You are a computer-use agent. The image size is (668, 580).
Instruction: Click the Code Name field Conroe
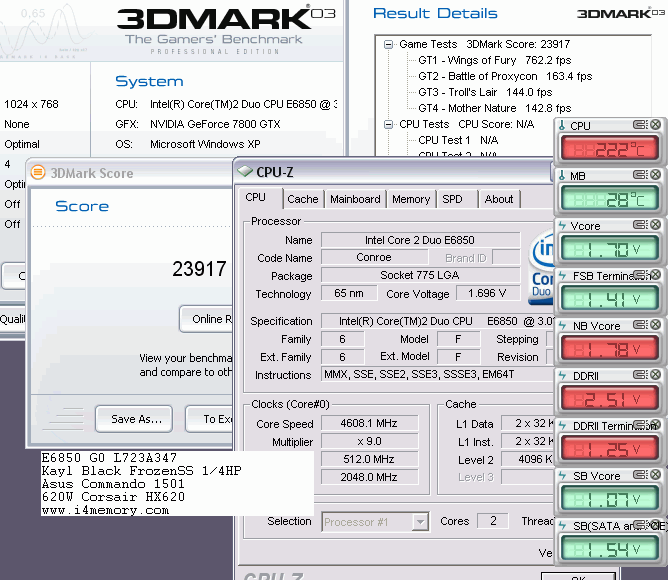click(374, 257)
